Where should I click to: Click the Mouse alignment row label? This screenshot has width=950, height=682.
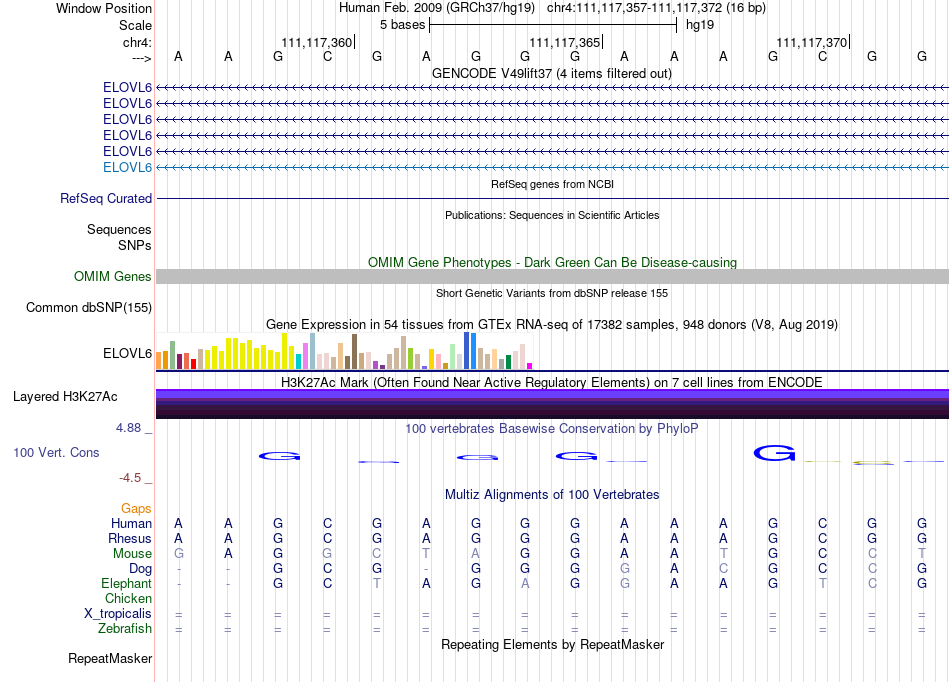coord(132,554)
